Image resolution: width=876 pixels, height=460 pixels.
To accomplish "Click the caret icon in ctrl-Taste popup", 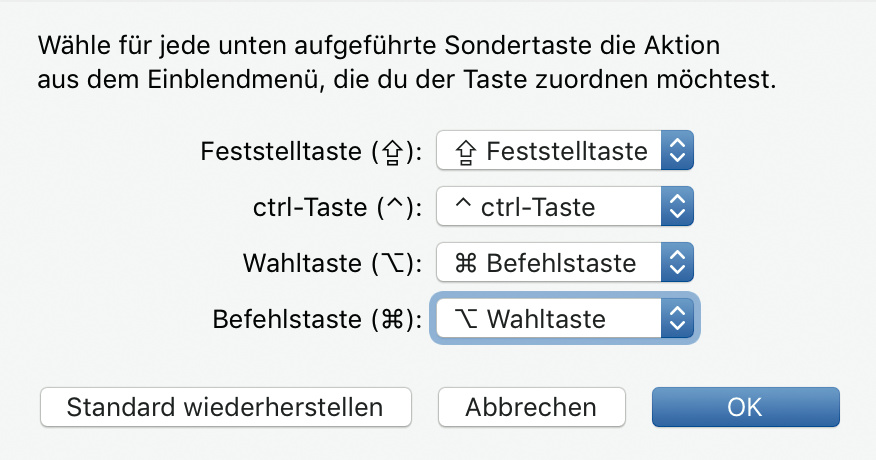I will click(x=463, y=206).
